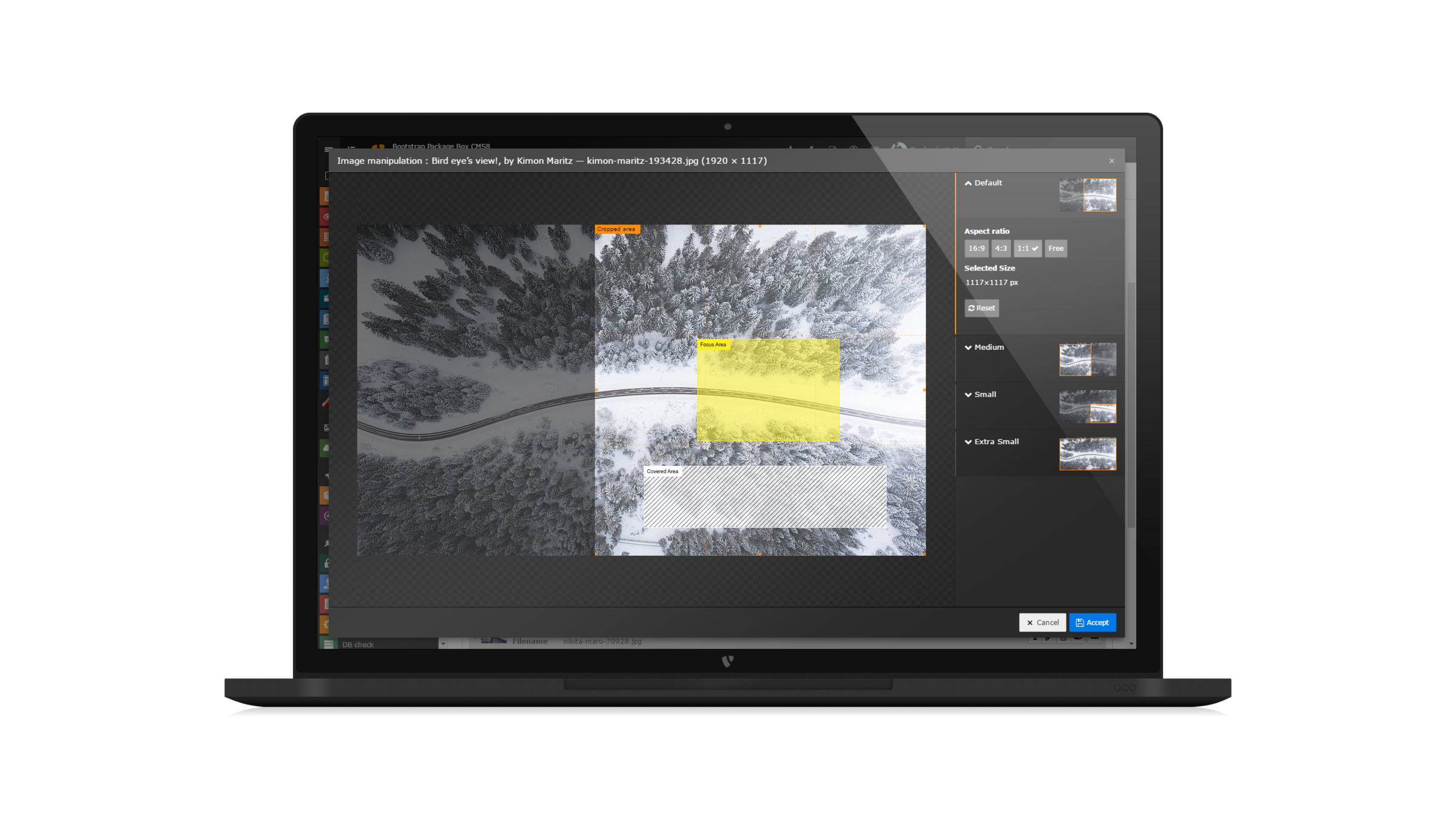Click the Extra Small preview thumbnail
This screenshot has width=1456, height=819.
click(1087, 454)
